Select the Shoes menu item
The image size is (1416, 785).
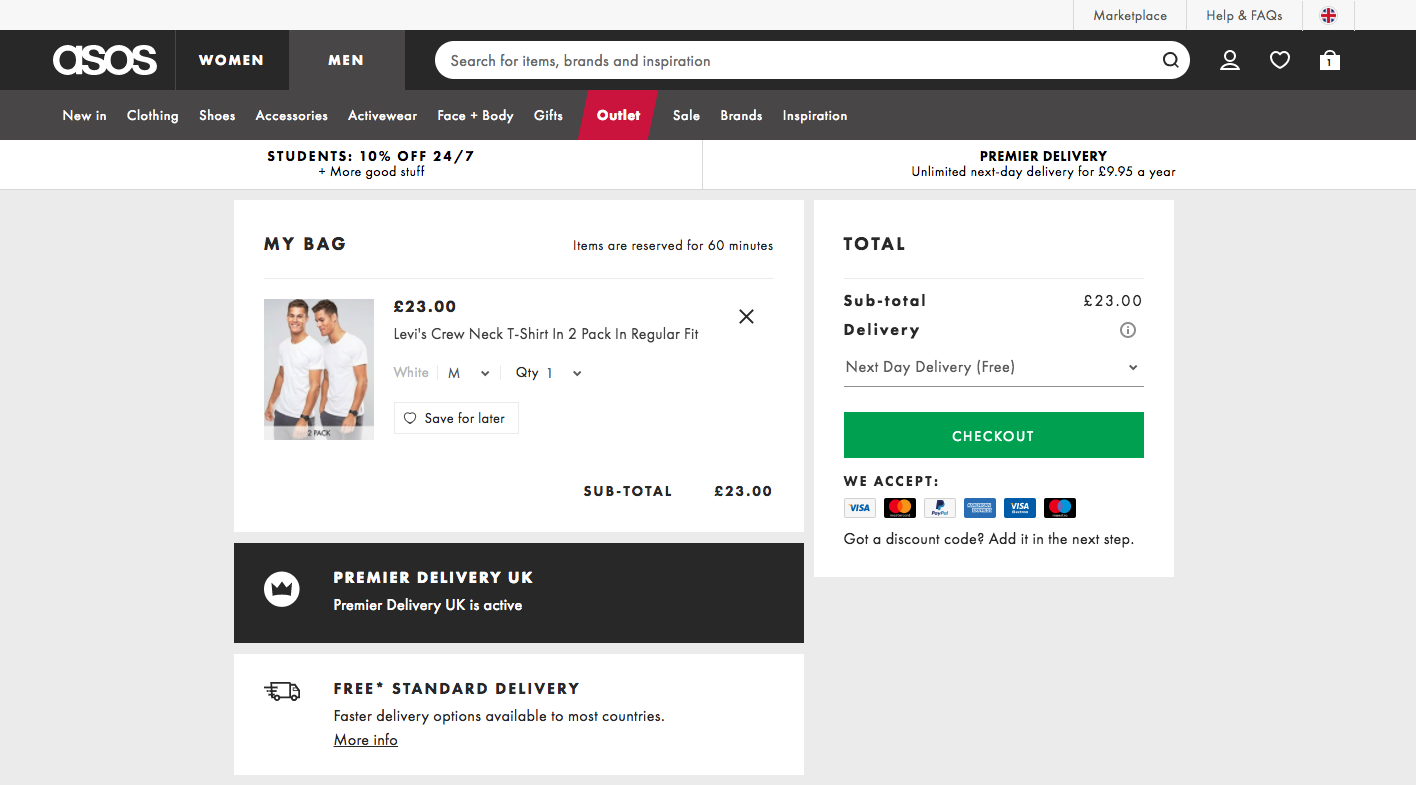217,115
